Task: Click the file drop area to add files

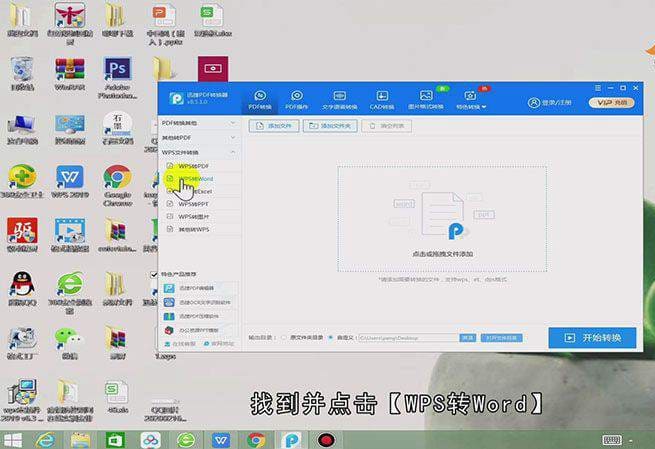Action: pyautogui.click(x=442, y=219)
